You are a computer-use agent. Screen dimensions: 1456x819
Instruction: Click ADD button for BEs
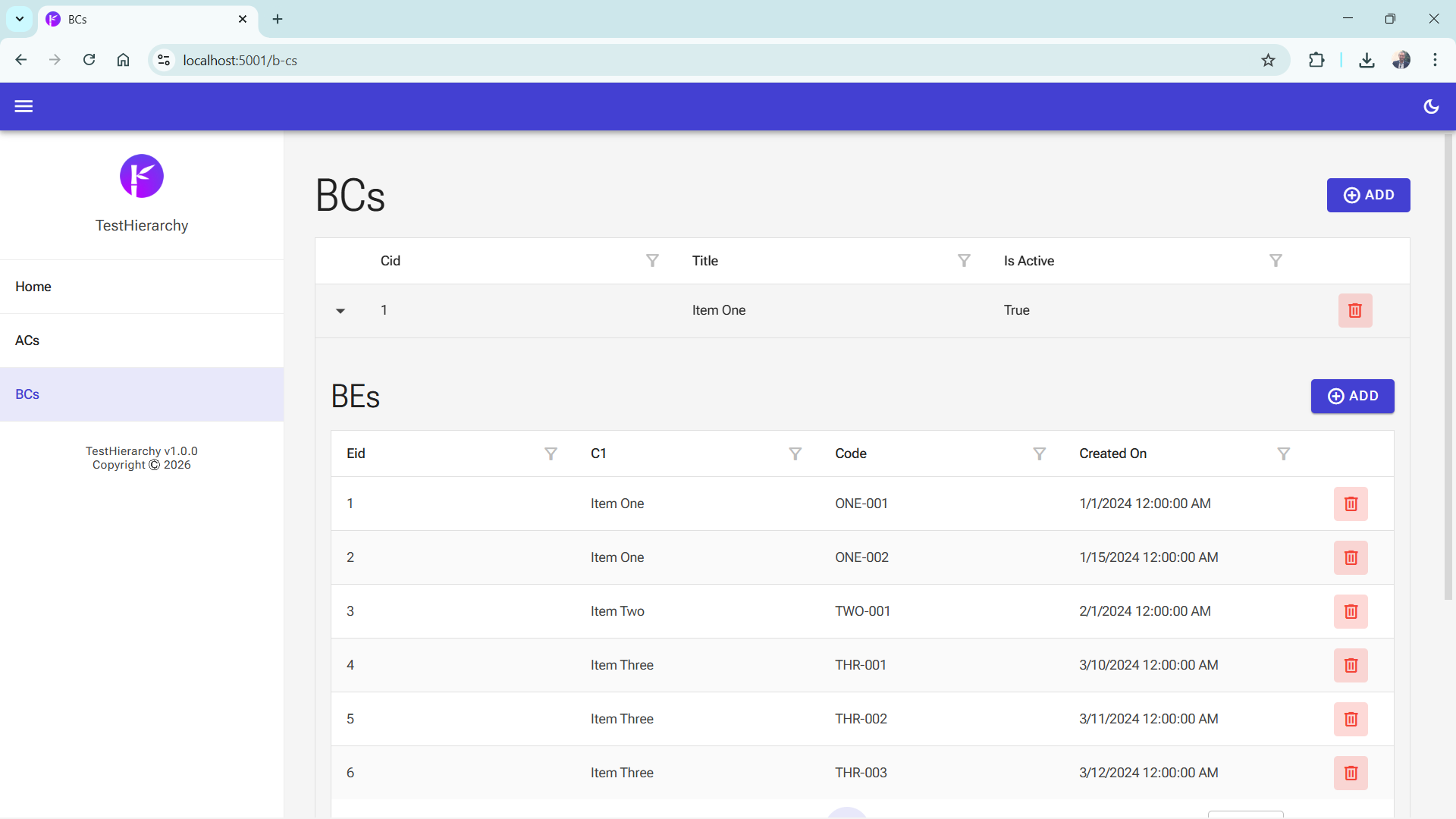(1351, 396)
